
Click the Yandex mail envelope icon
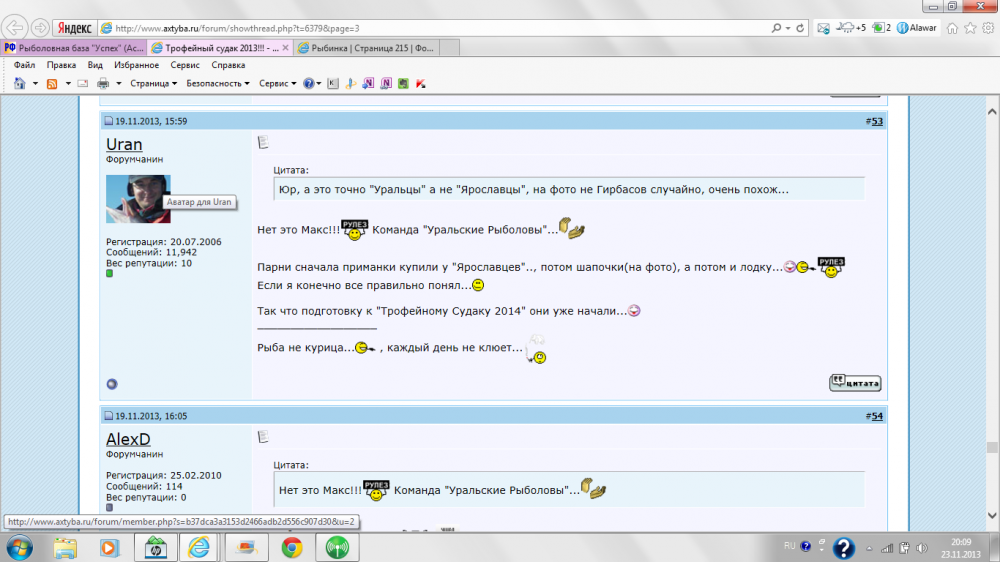(x=823, y=28)
